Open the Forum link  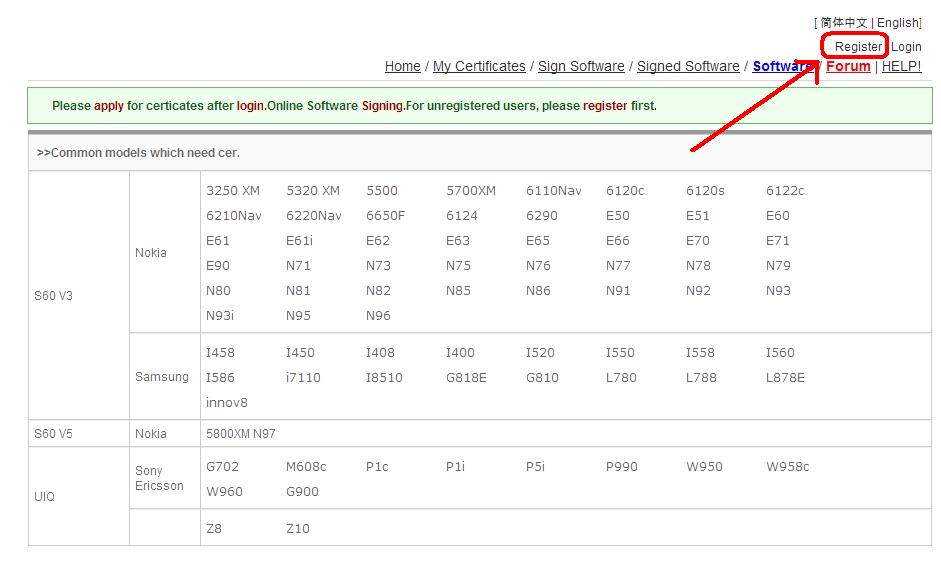848,67
